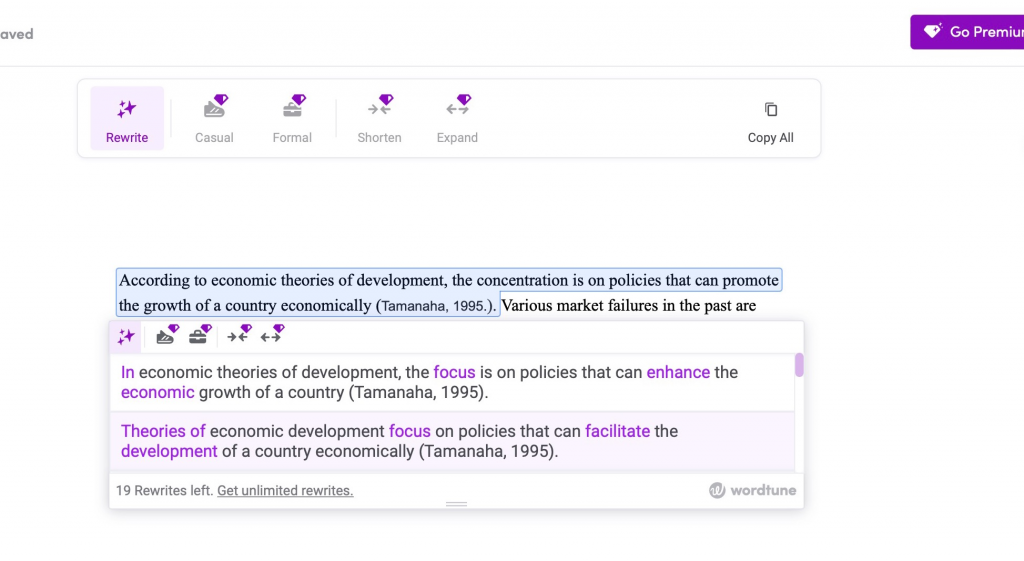Image resolution: width=1024 pixels, height=561 pixels.
Task: Click popup shorten arrows icon
Action: 239,334
